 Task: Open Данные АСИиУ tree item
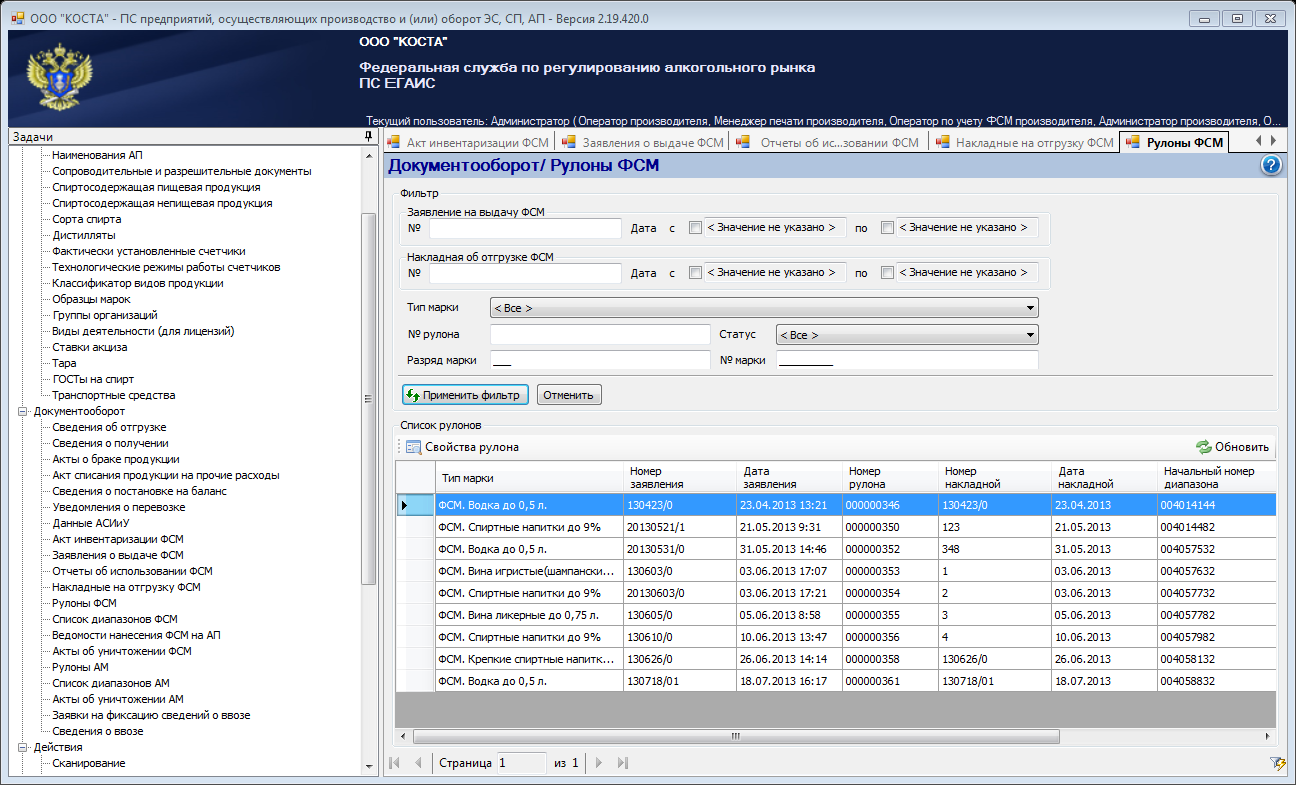(x=92, y=523)
